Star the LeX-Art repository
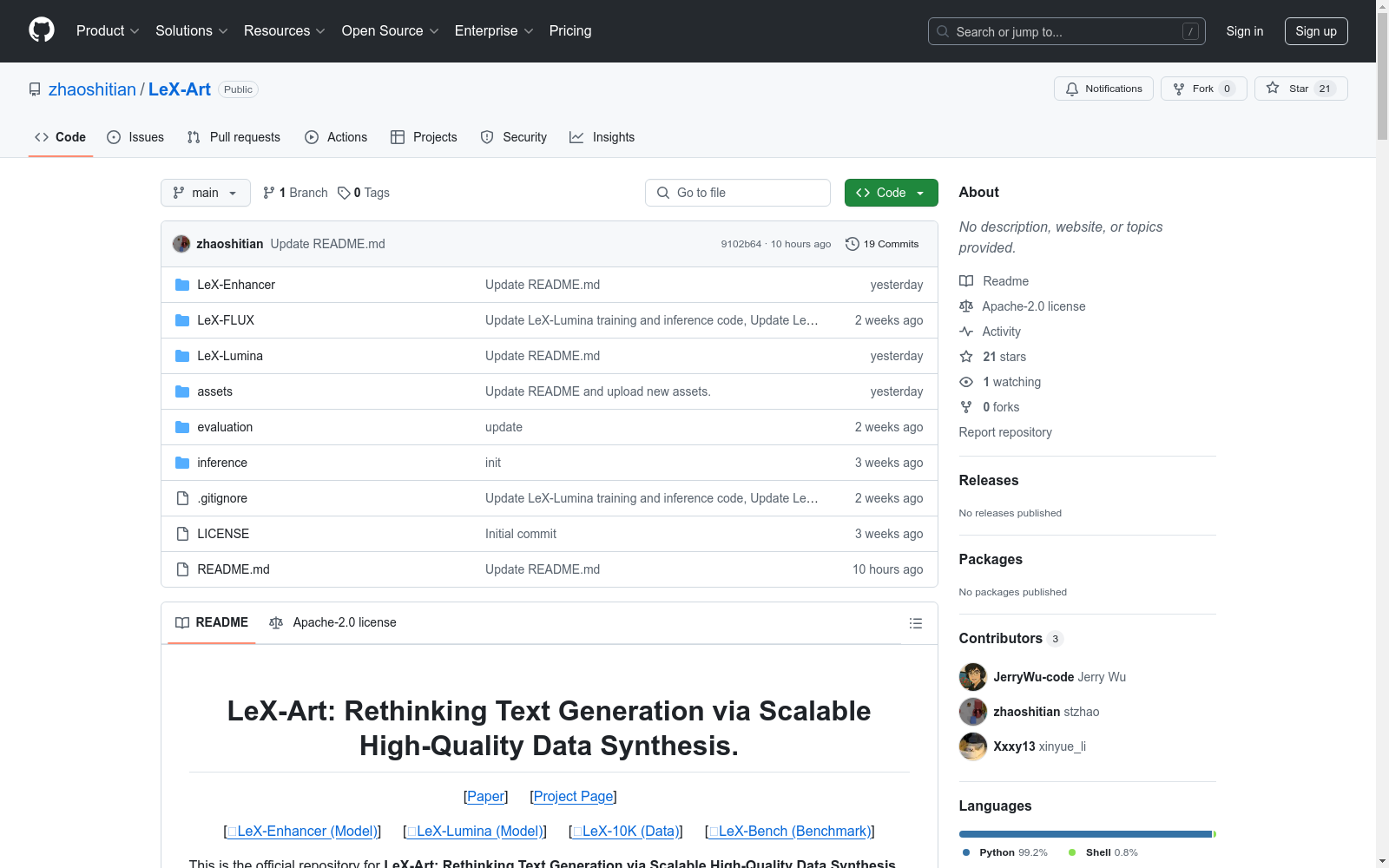This screenshot has width=1389, height=868. click(x=1300, y=89)
